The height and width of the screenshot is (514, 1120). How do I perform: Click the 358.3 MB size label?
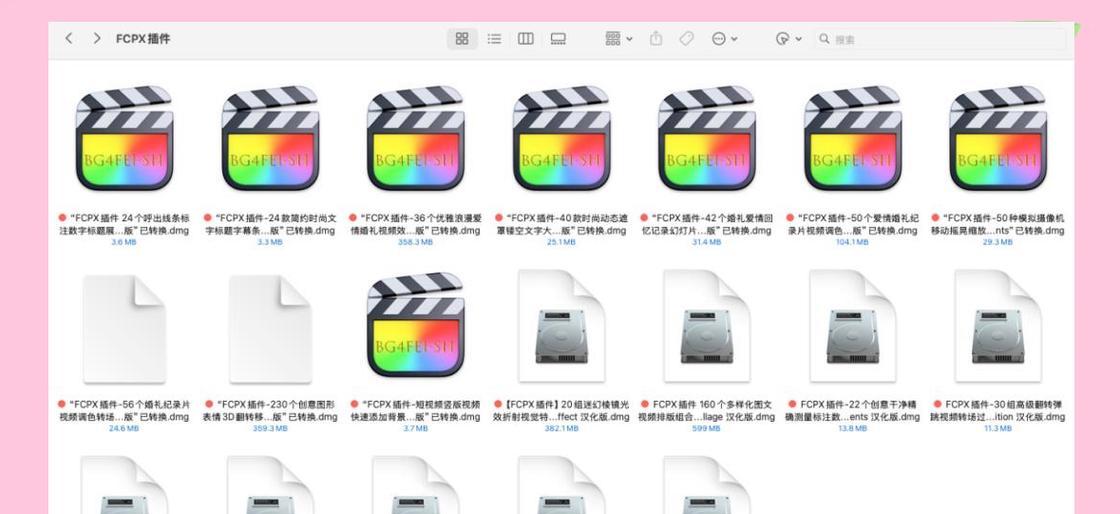[415, 242]
